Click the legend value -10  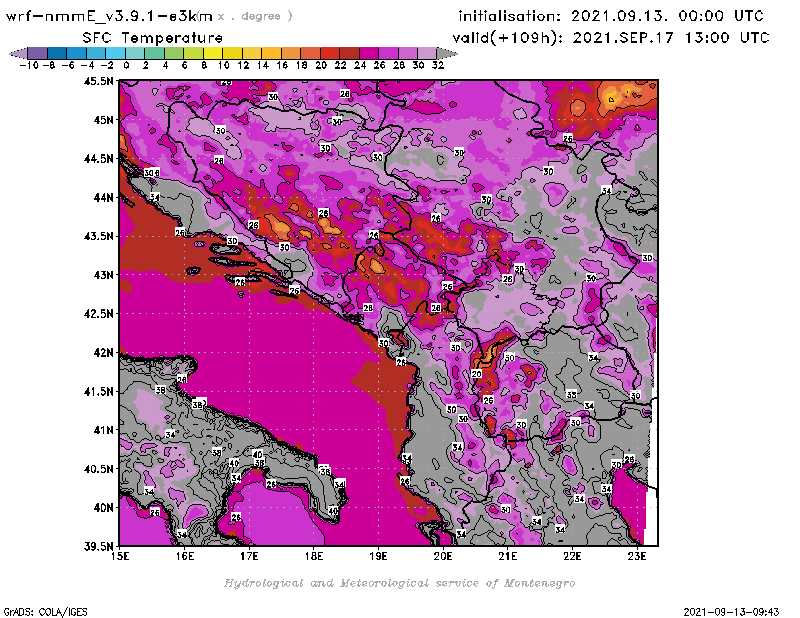pos(29,66)
